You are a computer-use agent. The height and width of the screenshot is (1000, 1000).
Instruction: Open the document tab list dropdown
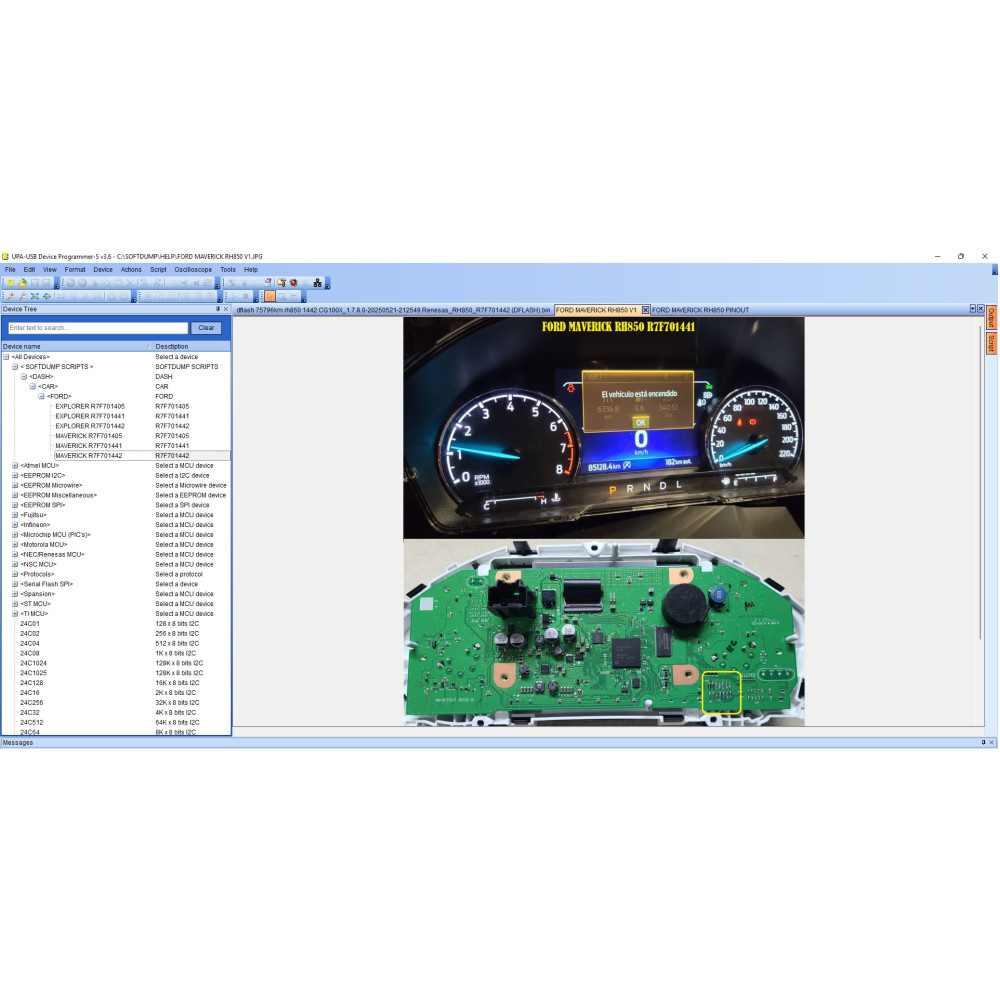click(x=973, y=309)
